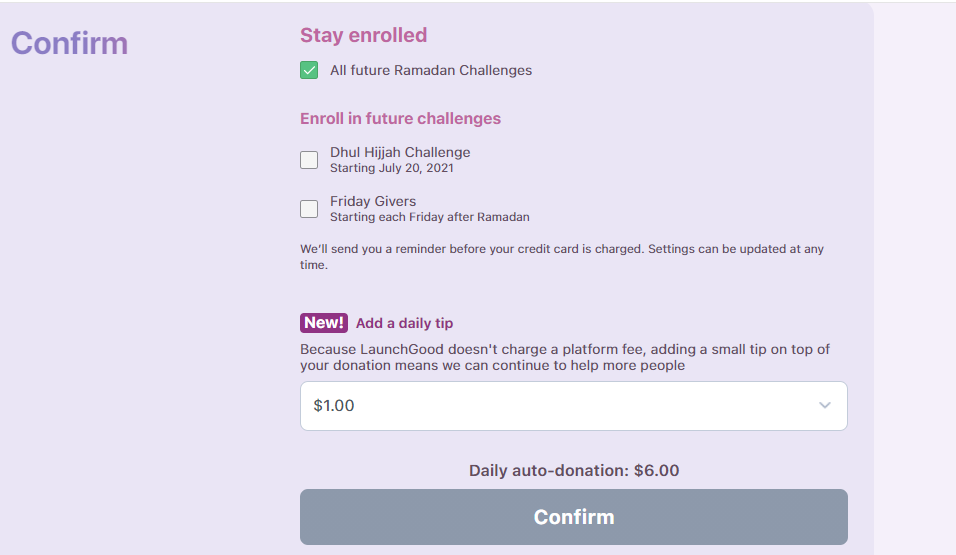Expand the daily tip chevron arrow
956x555 pixels.
point(824,406)
